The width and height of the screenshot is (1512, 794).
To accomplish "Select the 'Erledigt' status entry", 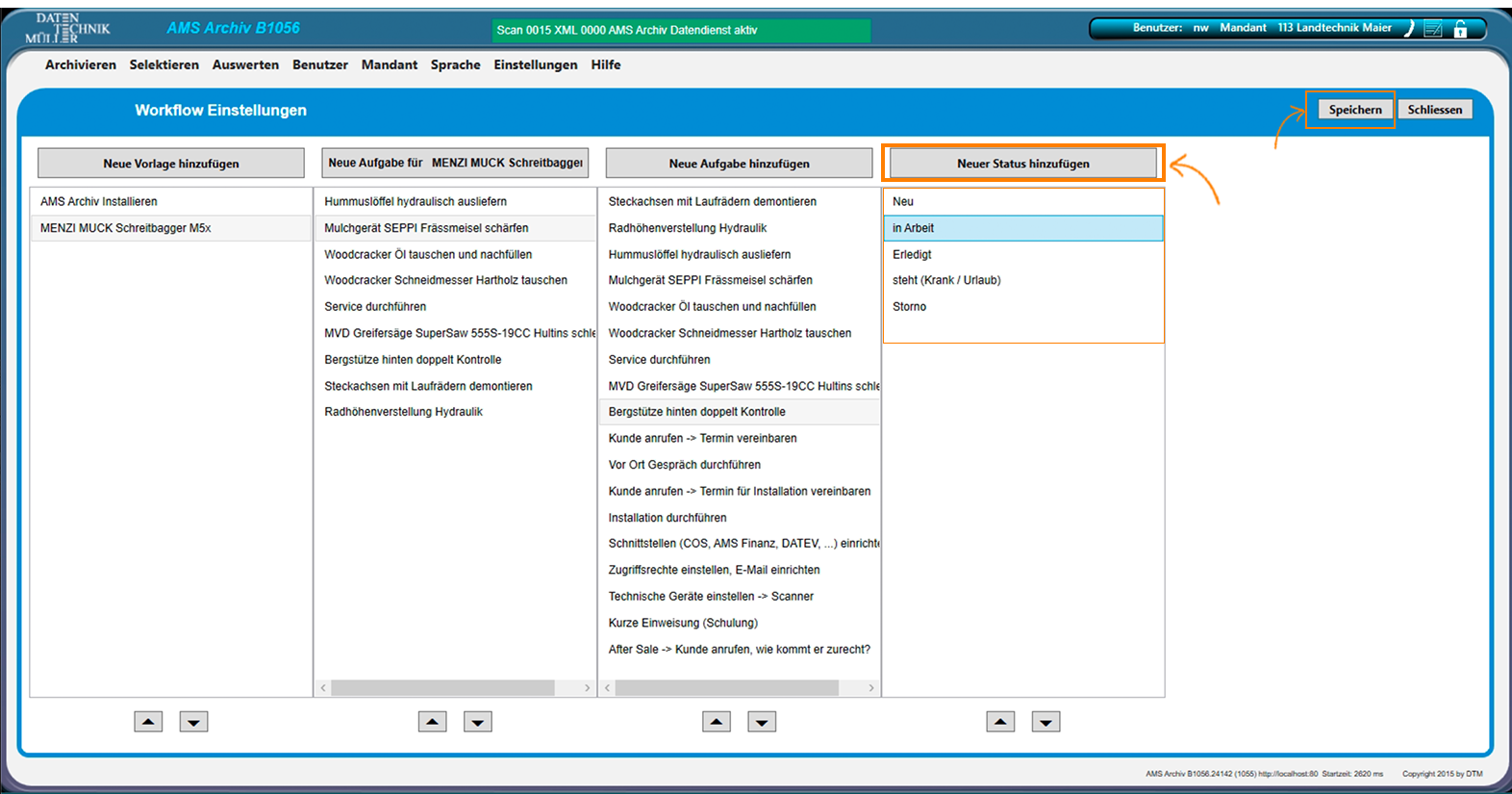I will point(912,254).
